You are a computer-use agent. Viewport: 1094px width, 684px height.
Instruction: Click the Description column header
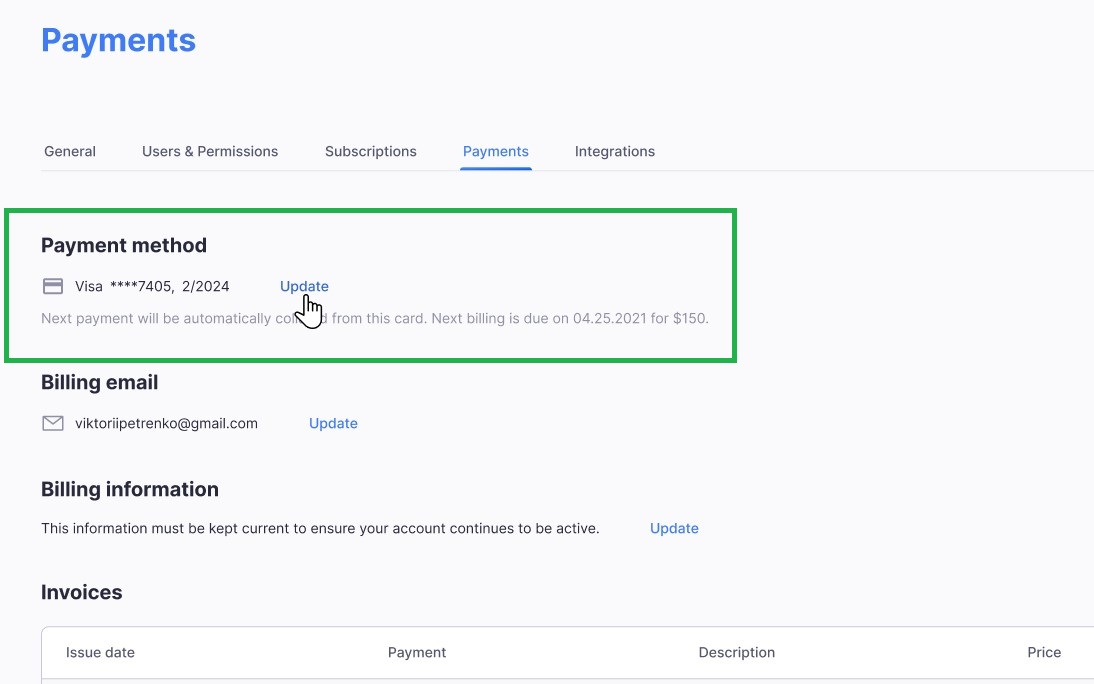tap(736, 652)
